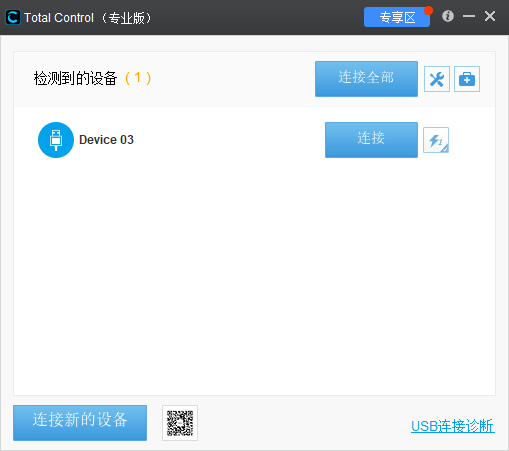Open the USB连接诊断 link
This screenshot has height=451, width=509.
click(453, 426)
